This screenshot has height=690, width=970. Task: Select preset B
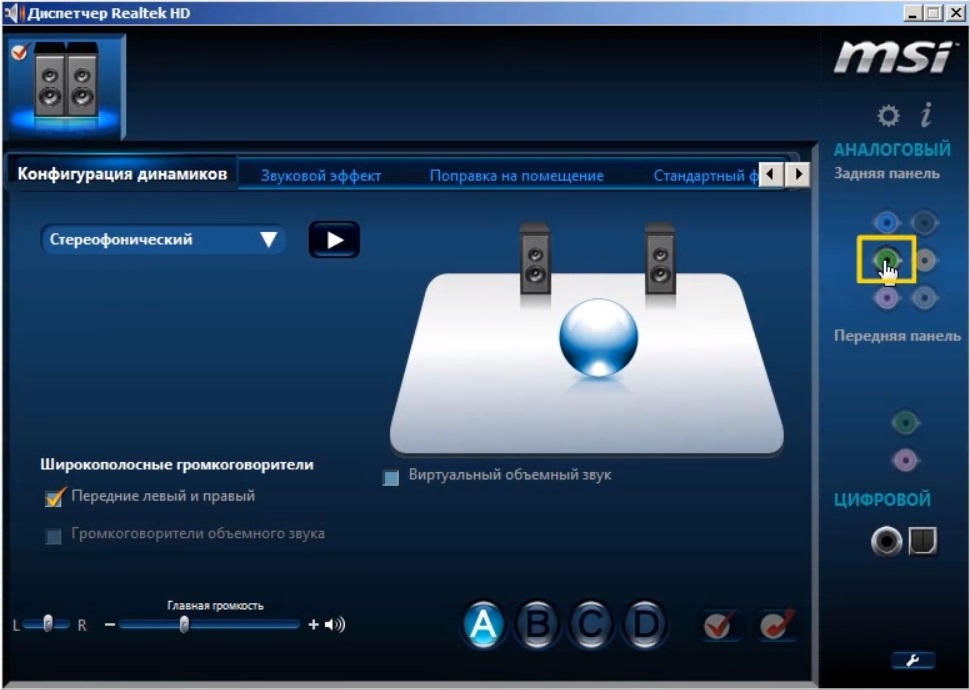pyautogui.click(x=537, y=625)
